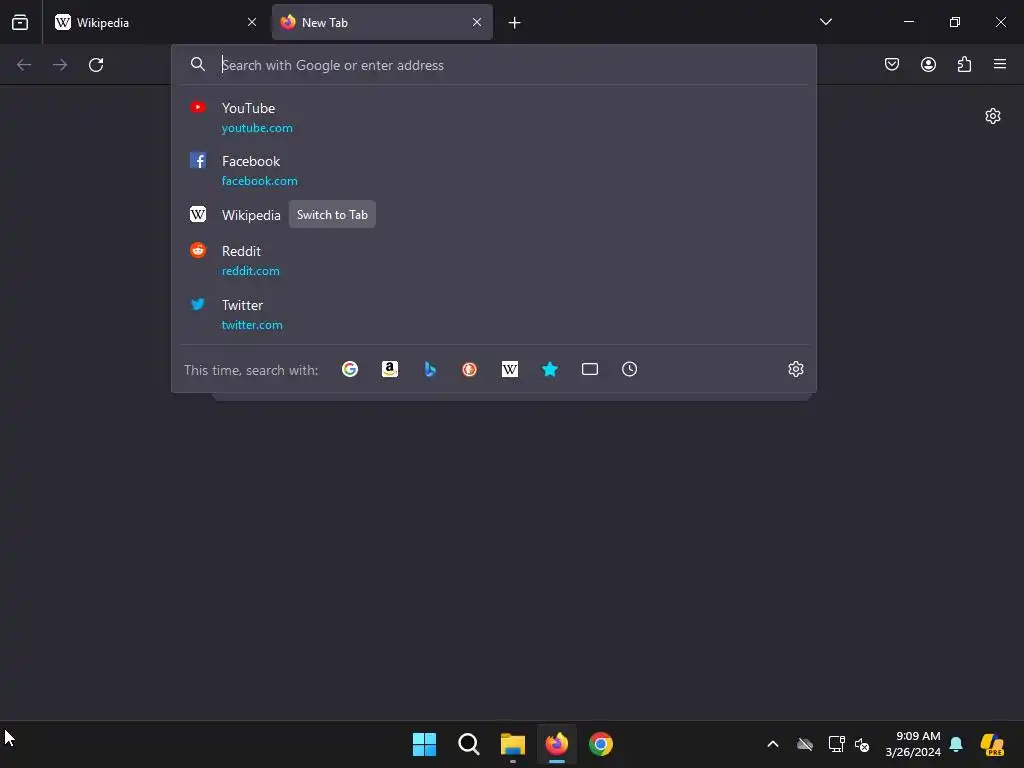Open the youtube.com link
This screenshot has width=1024, height=768.
257,128
